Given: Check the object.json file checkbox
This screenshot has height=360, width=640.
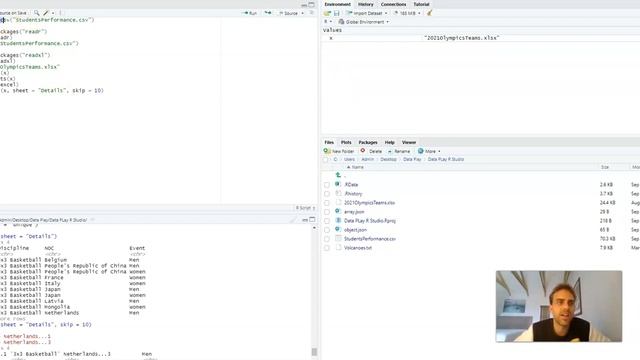Looking at the screenshot, I should (x=327, y=230).
